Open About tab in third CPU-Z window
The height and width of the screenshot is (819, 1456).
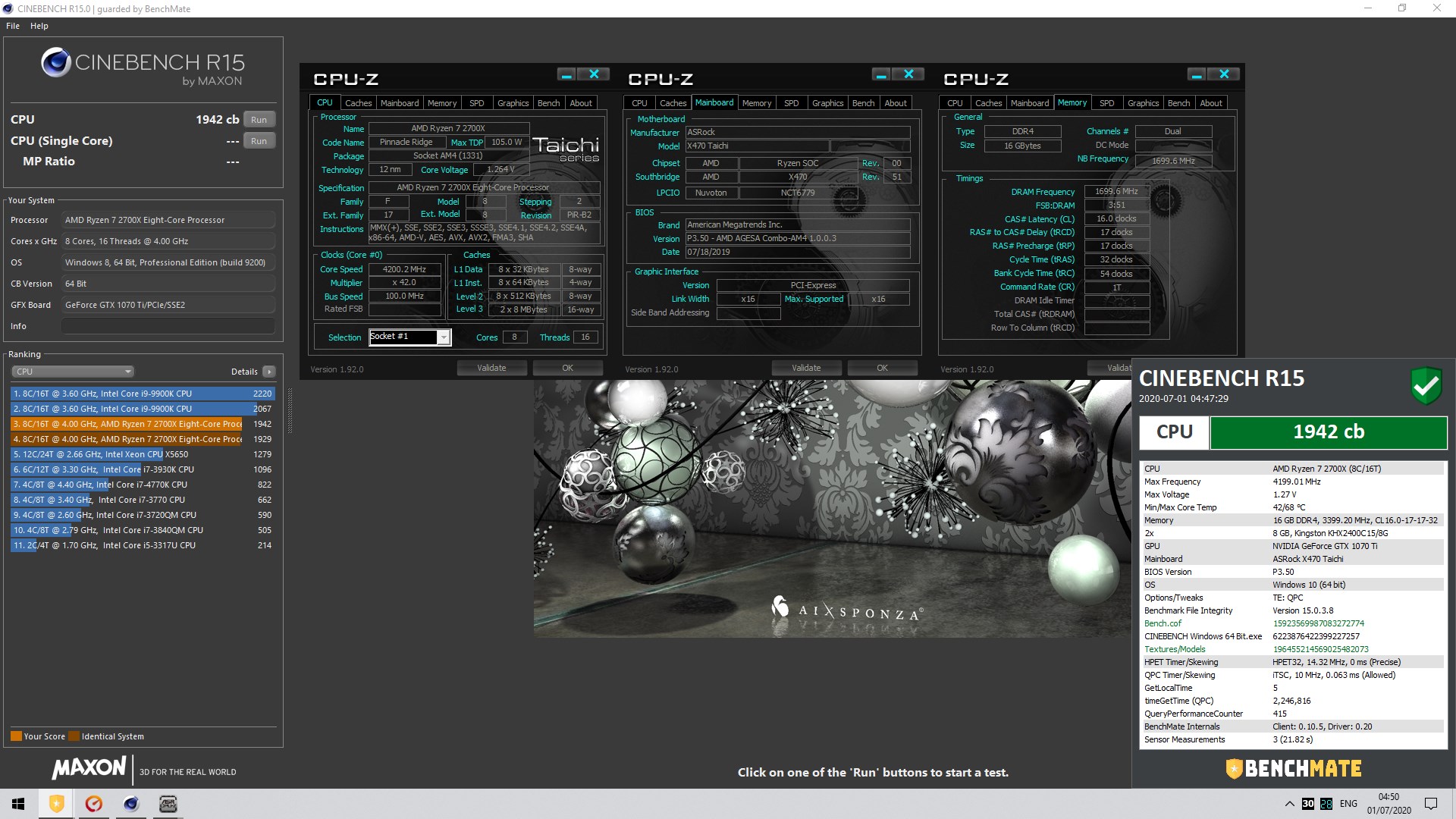click(1210, 103)
